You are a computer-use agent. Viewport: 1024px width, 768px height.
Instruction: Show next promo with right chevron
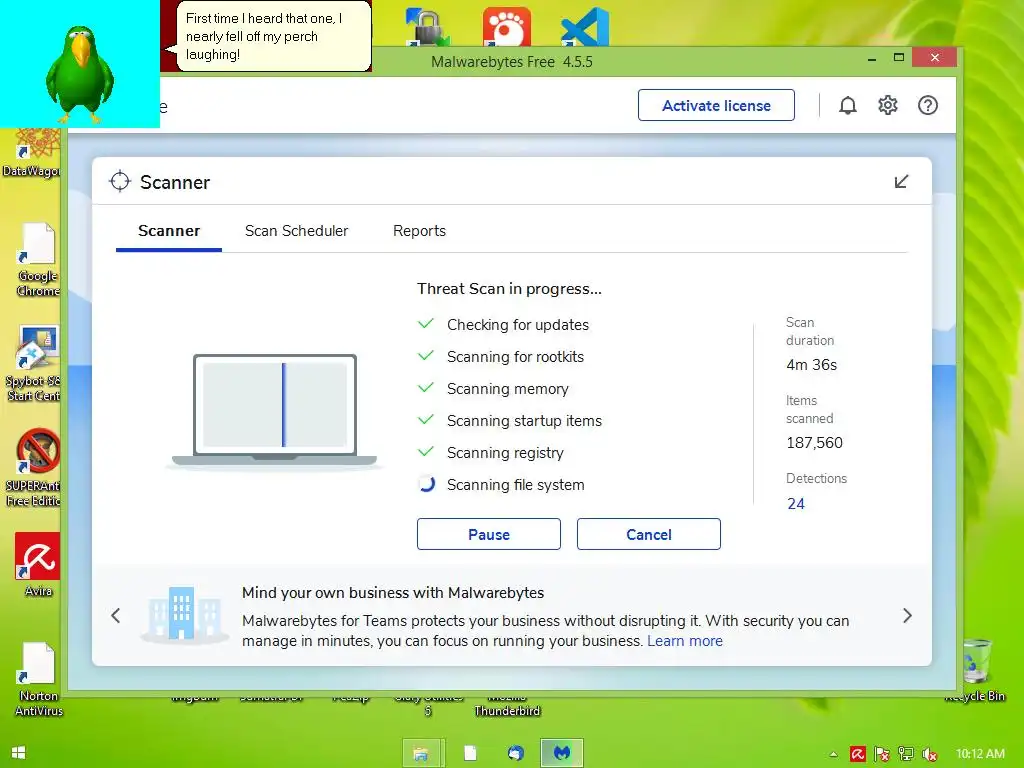[907, 615]
